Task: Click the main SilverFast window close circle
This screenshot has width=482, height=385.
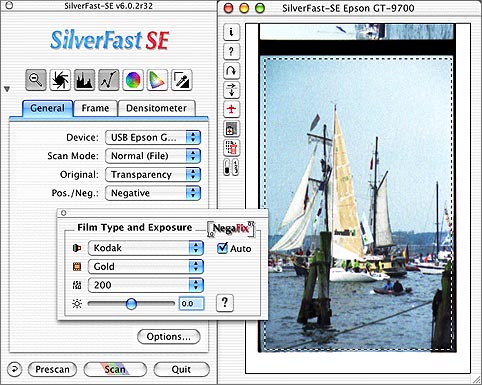Action: [x=9, y=6]
